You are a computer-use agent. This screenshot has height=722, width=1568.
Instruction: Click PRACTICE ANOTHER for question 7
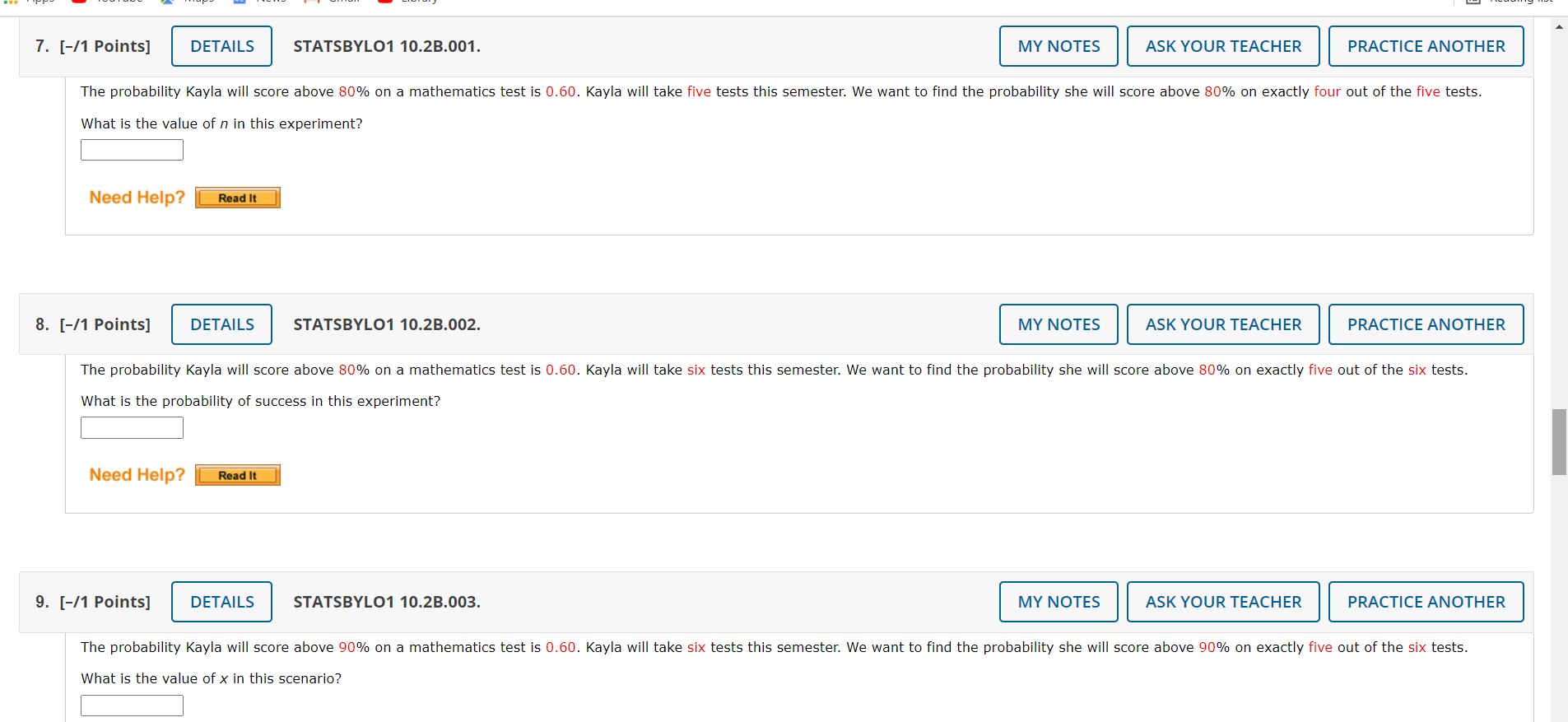pos(1426,46)
